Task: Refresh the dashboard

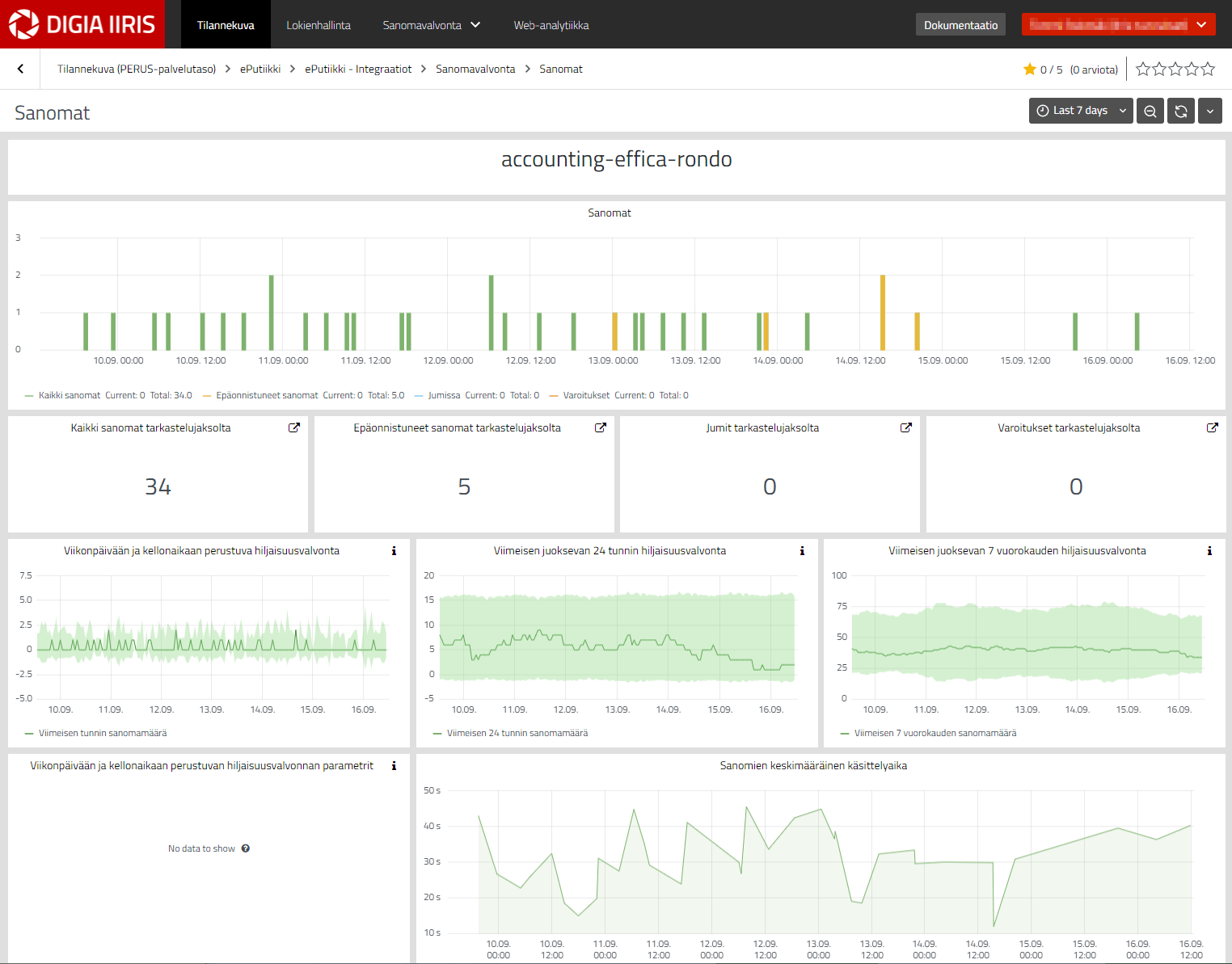Action: 1181,111
